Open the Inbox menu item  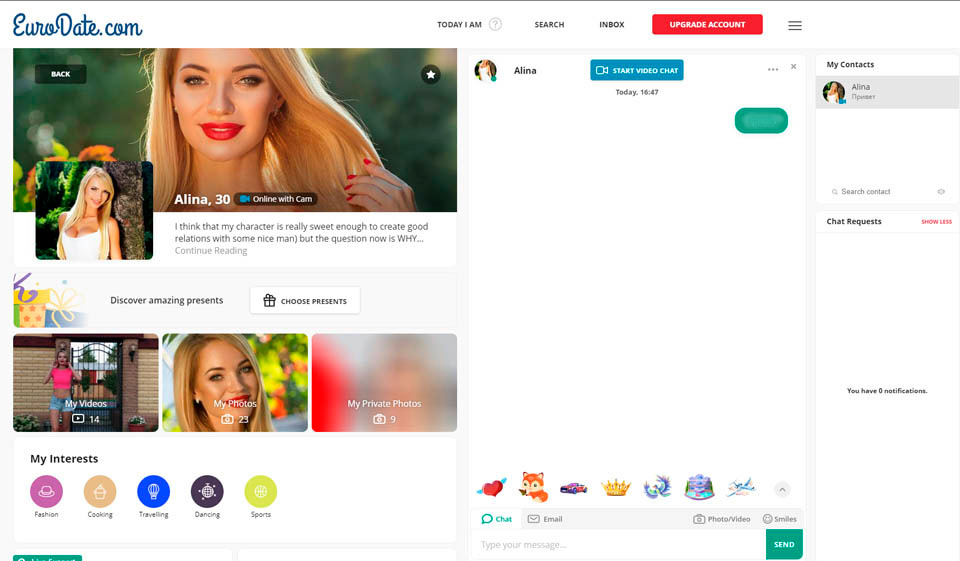[611, 25]
